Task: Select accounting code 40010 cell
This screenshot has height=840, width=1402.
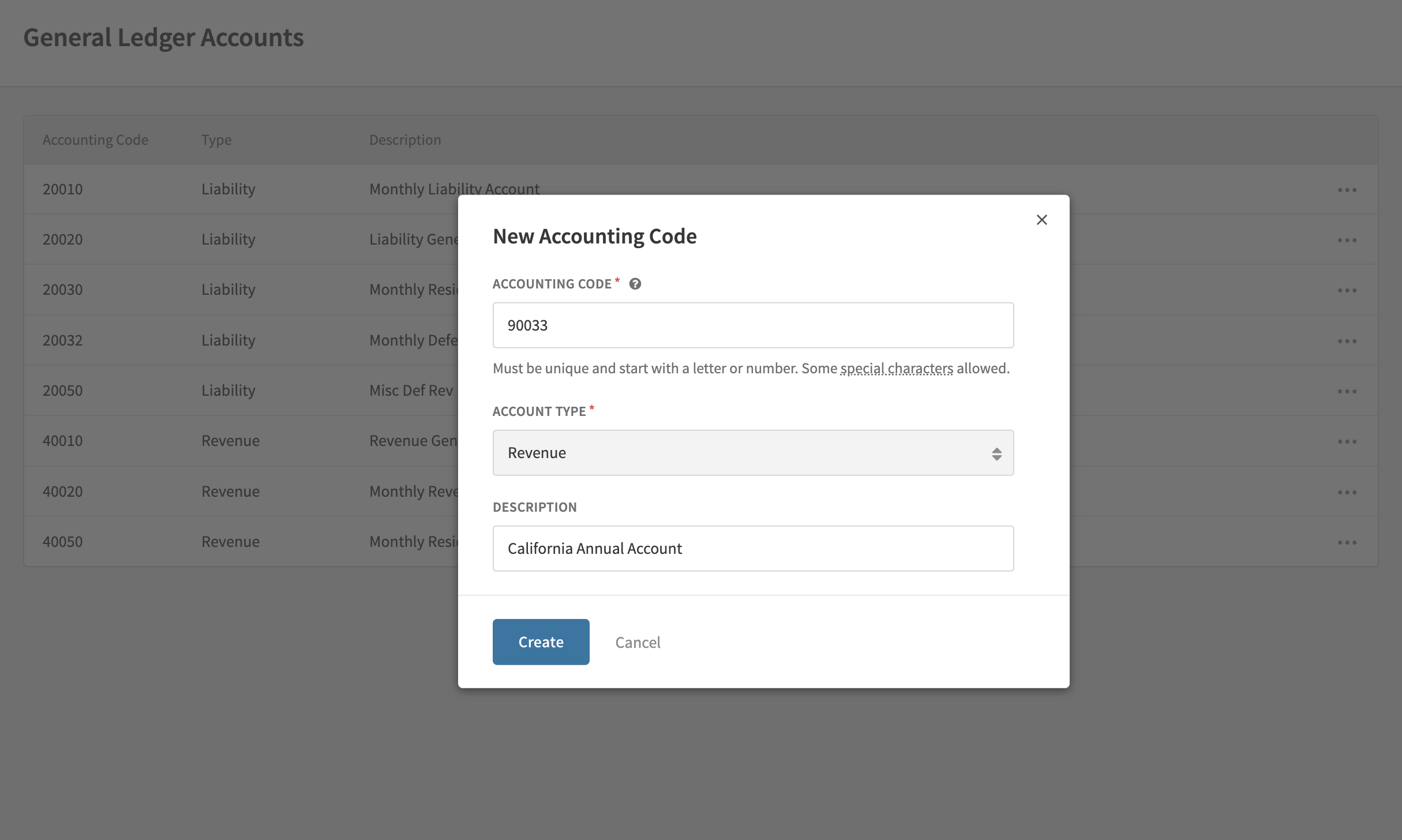Action: [62, 441]
